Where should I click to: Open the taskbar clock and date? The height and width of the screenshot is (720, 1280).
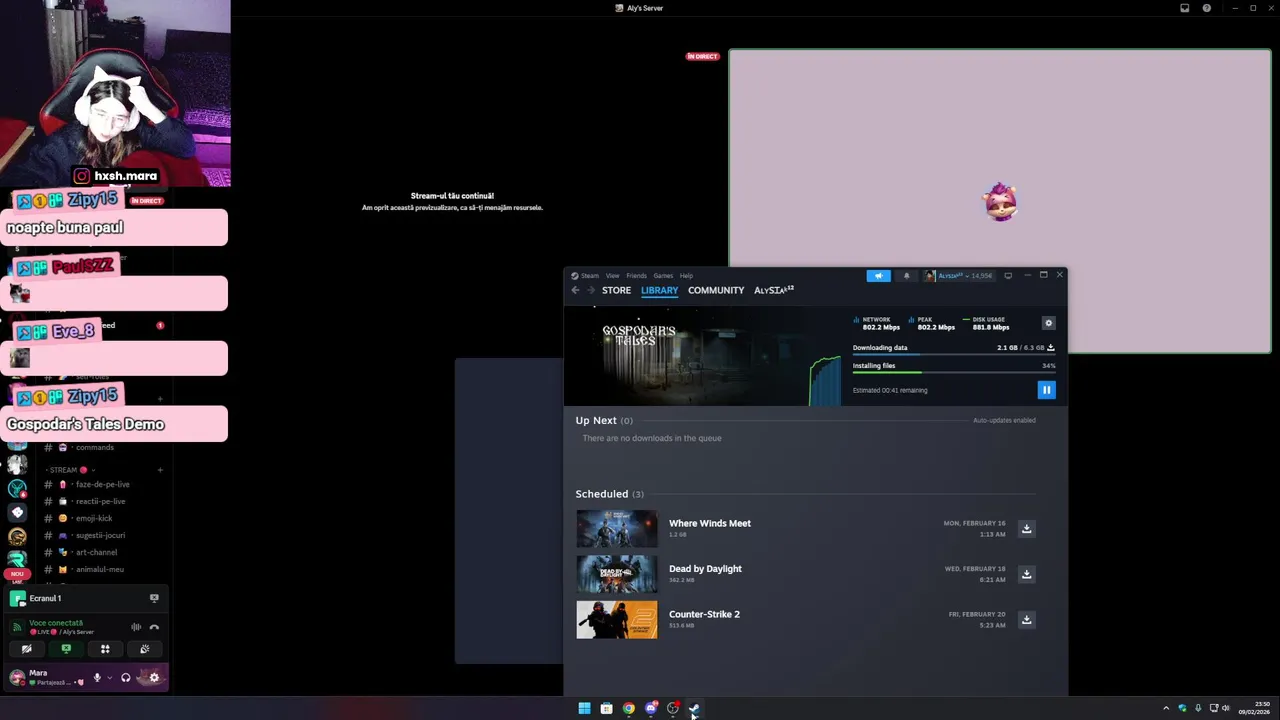point(1255,708)
